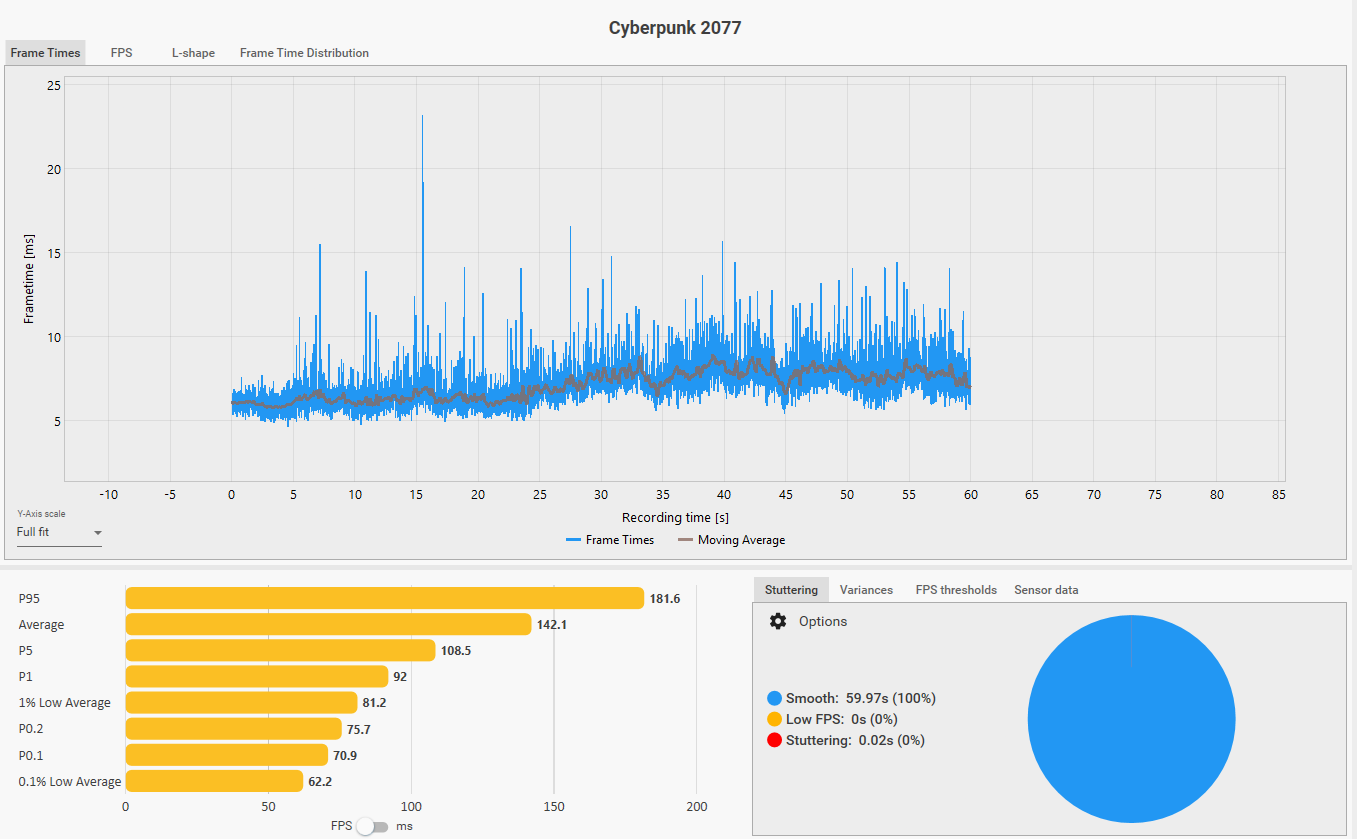The height and width of the screenshot is (839, 1357).
Task: Click the "Recording time [s]" axis title
Action: pos(675,517)
